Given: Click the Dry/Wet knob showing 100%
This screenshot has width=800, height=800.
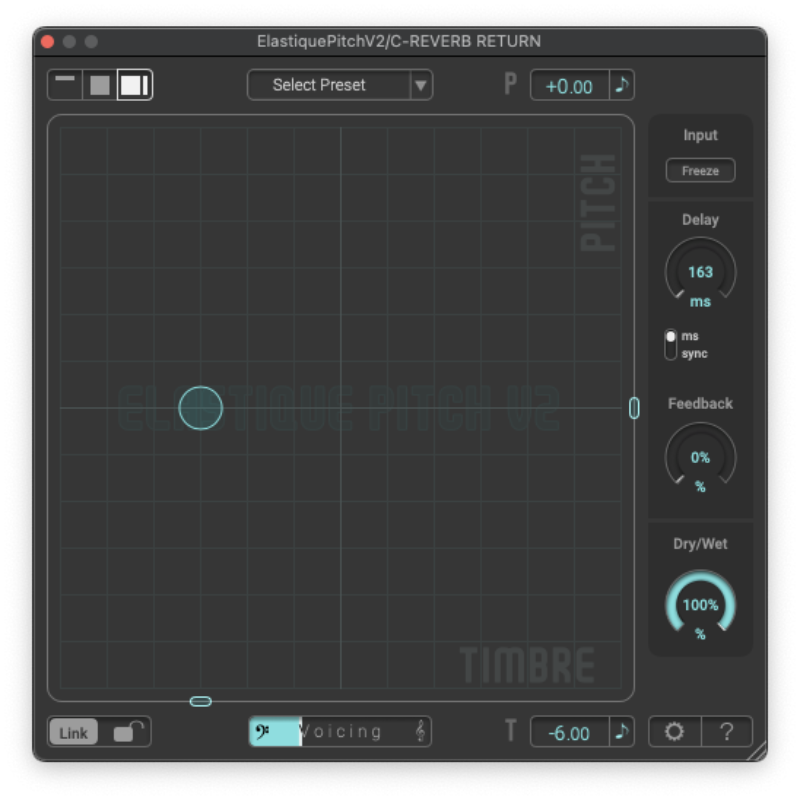Looking at the screenshot, I should (x=700, y=605).
